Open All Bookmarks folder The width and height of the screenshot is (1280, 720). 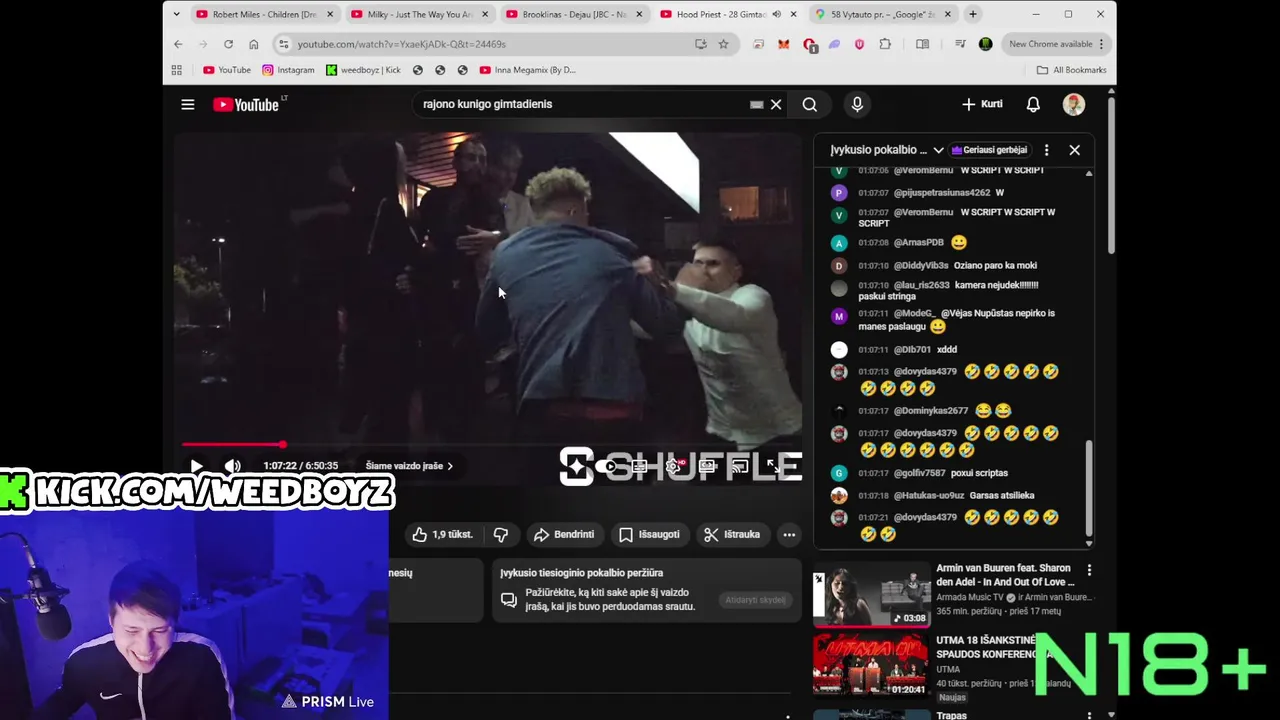click(1071, 70)
